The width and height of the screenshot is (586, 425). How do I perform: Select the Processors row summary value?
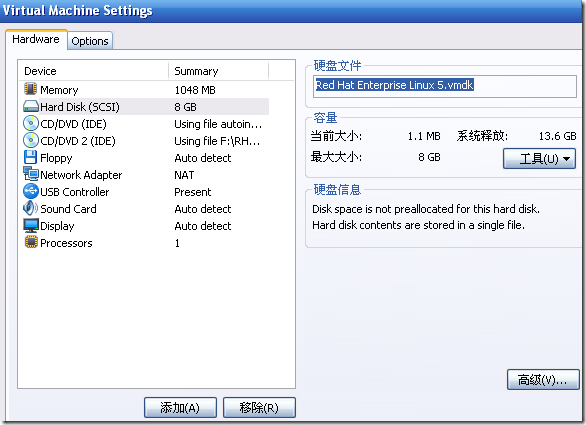(x=177, y=243)
